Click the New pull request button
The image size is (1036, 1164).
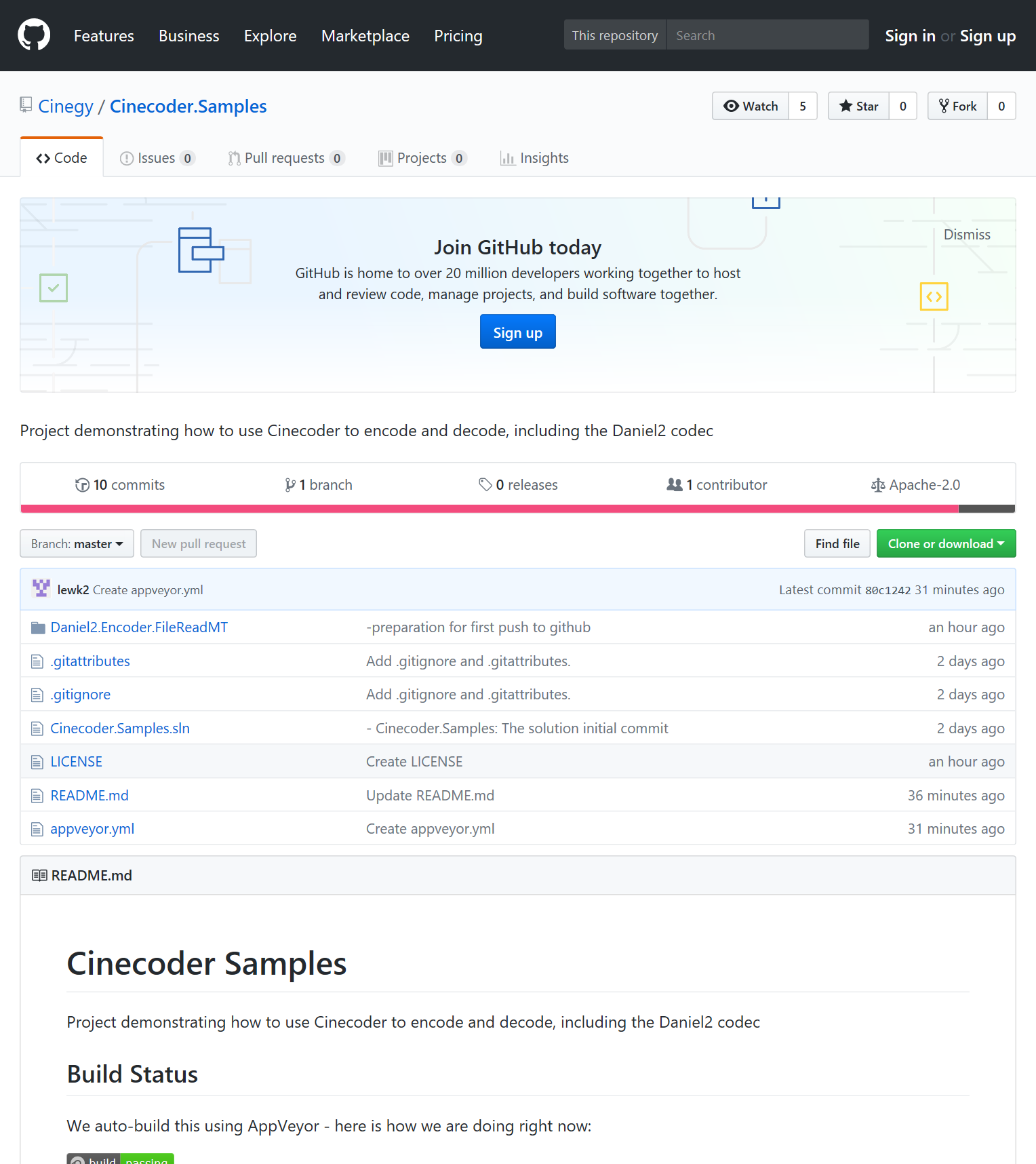(x=199, y=543)
